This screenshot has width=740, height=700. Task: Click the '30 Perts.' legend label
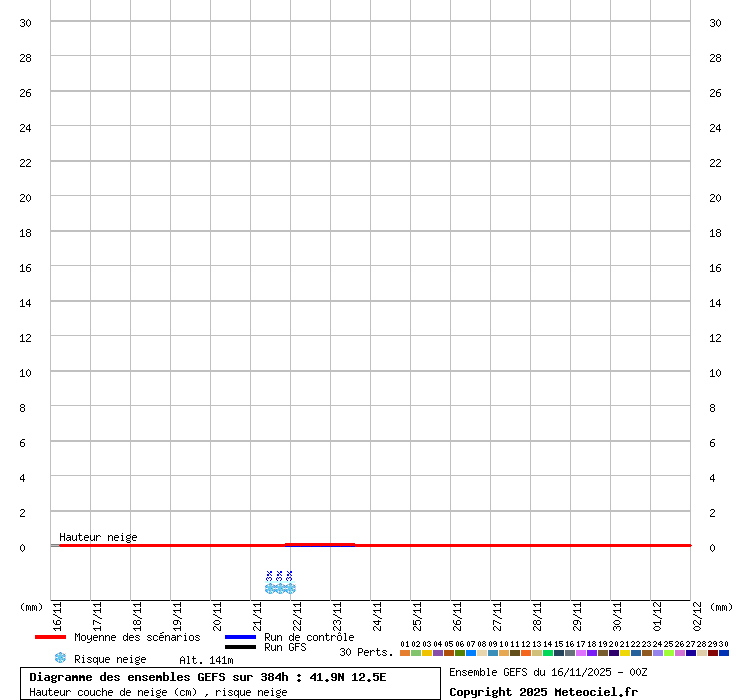(366, 652)
